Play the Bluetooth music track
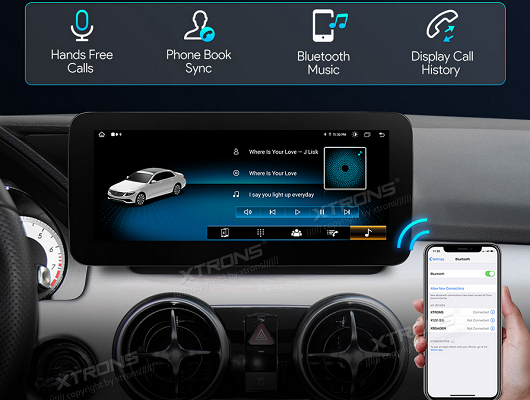Screen dimensions: 530x400 coord(297,212)
